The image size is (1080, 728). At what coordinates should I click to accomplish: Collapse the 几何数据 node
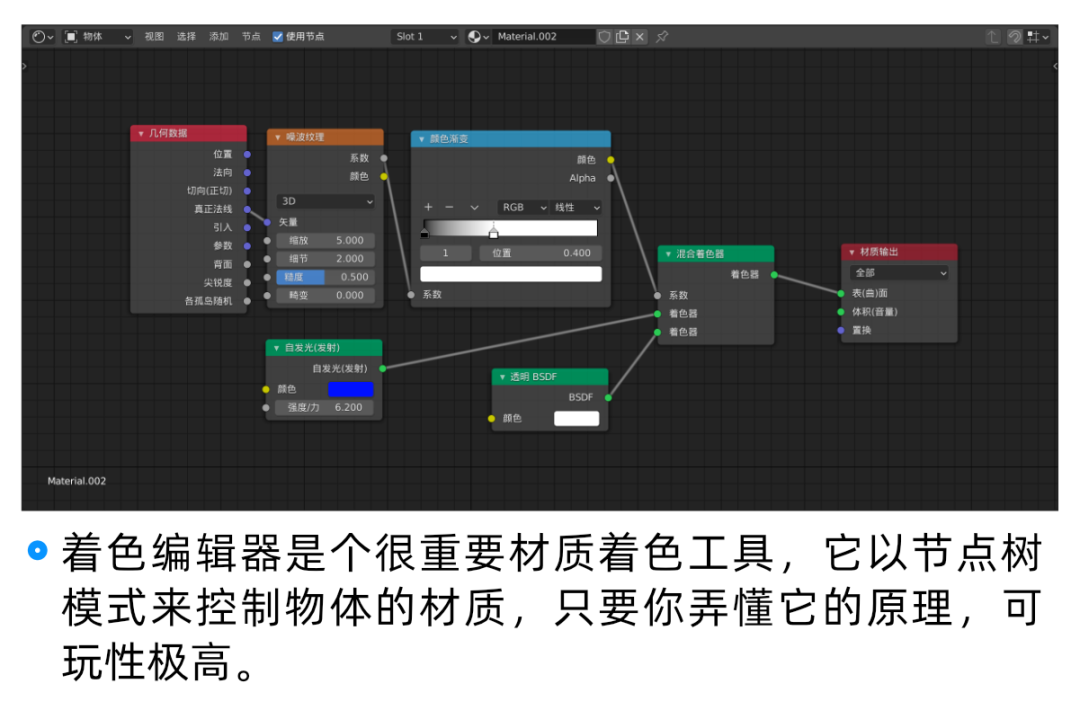tap(141, 134)
